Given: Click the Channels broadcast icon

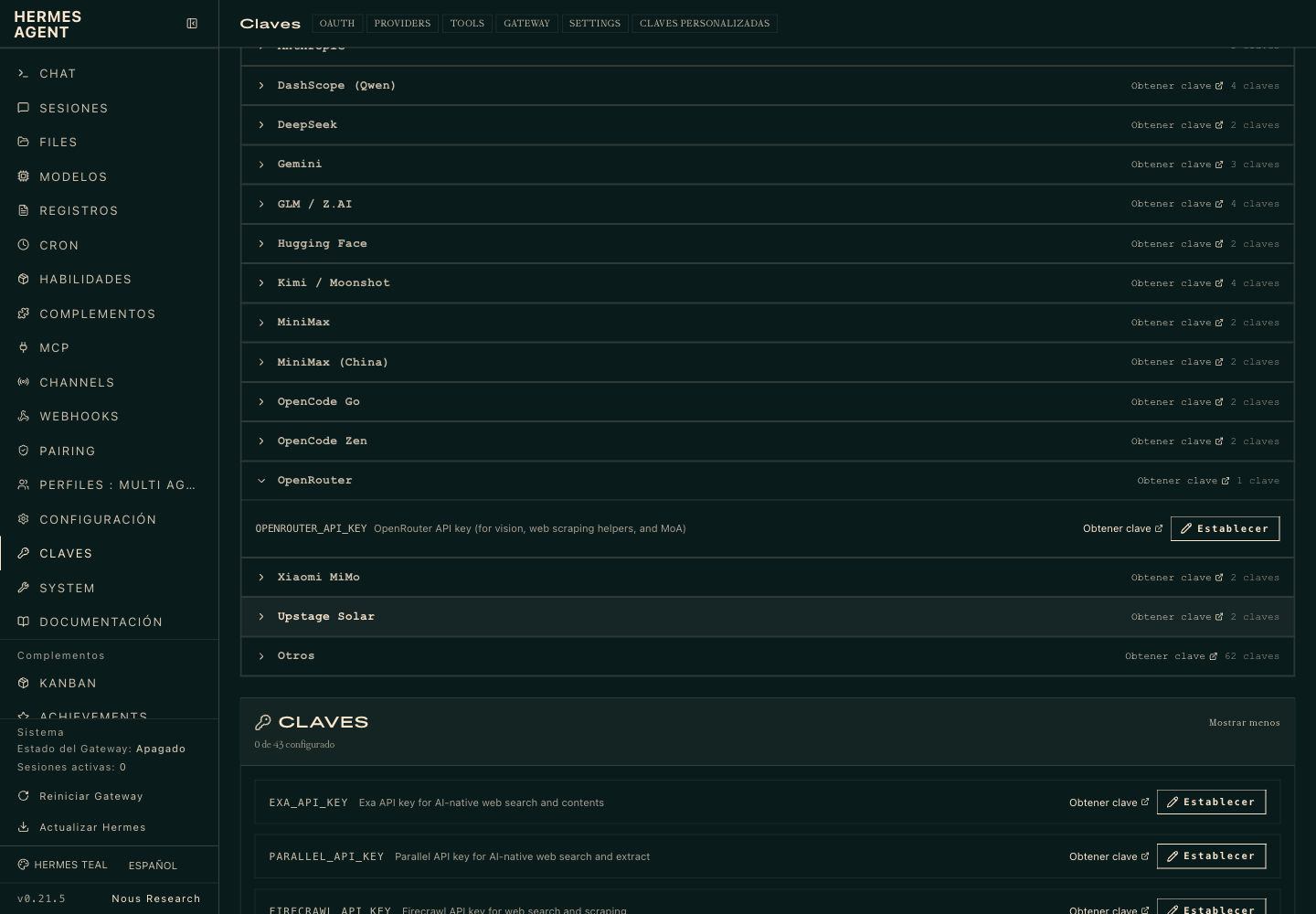Looking at the screenshot, I should click(24, 382).
